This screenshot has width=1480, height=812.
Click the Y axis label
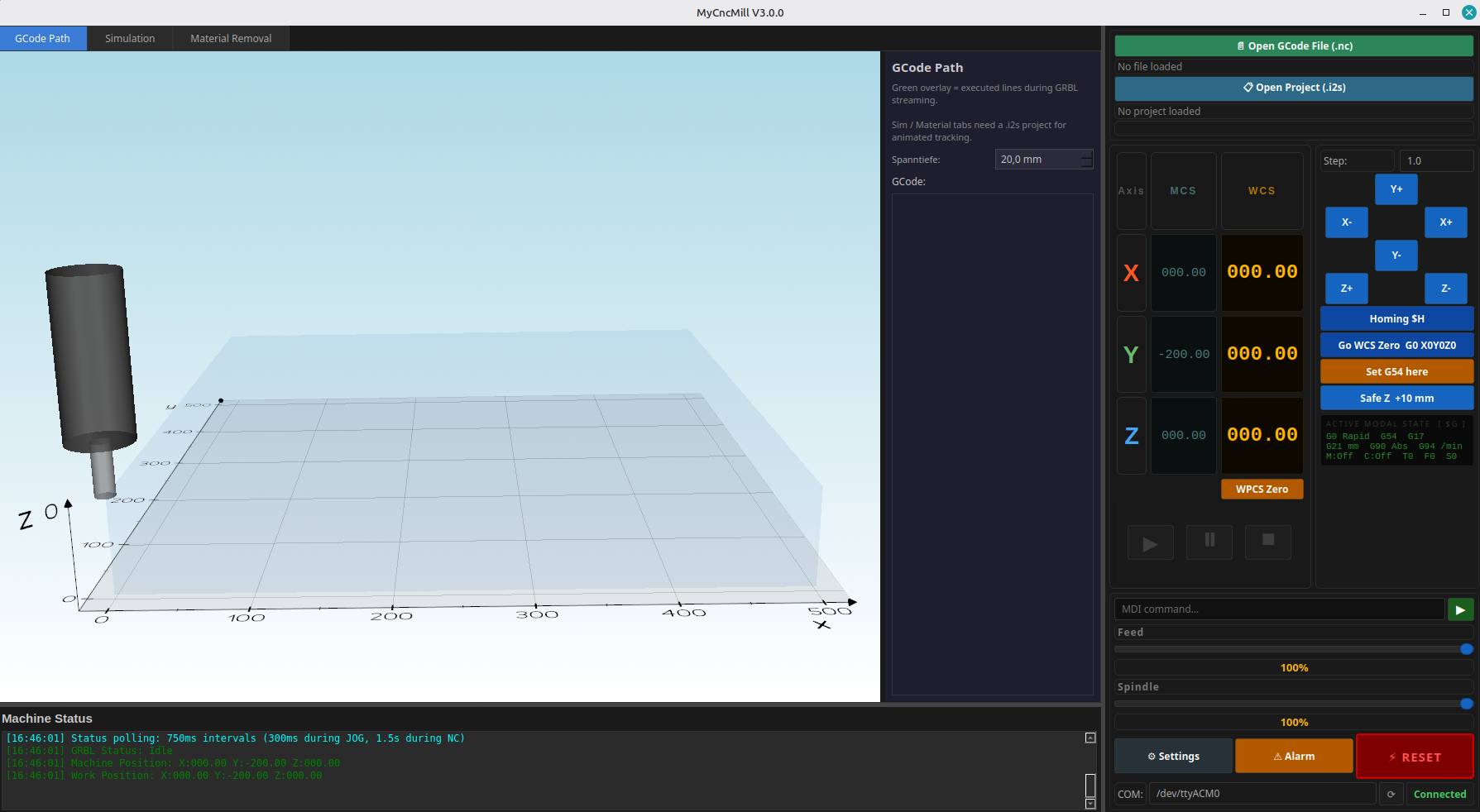(1132, 355)
